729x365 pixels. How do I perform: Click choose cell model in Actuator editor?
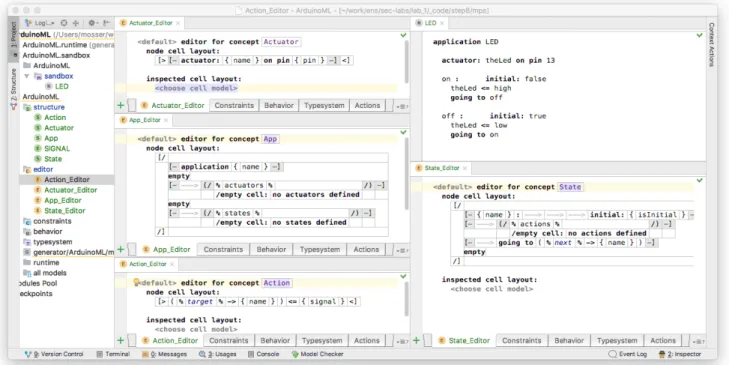[x=196, y=88]
